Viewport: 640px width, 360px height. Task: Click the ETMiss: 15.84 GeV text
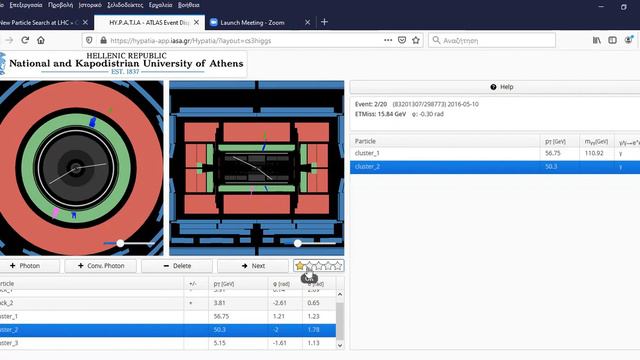pyautogui.click(x=380, y=114)
